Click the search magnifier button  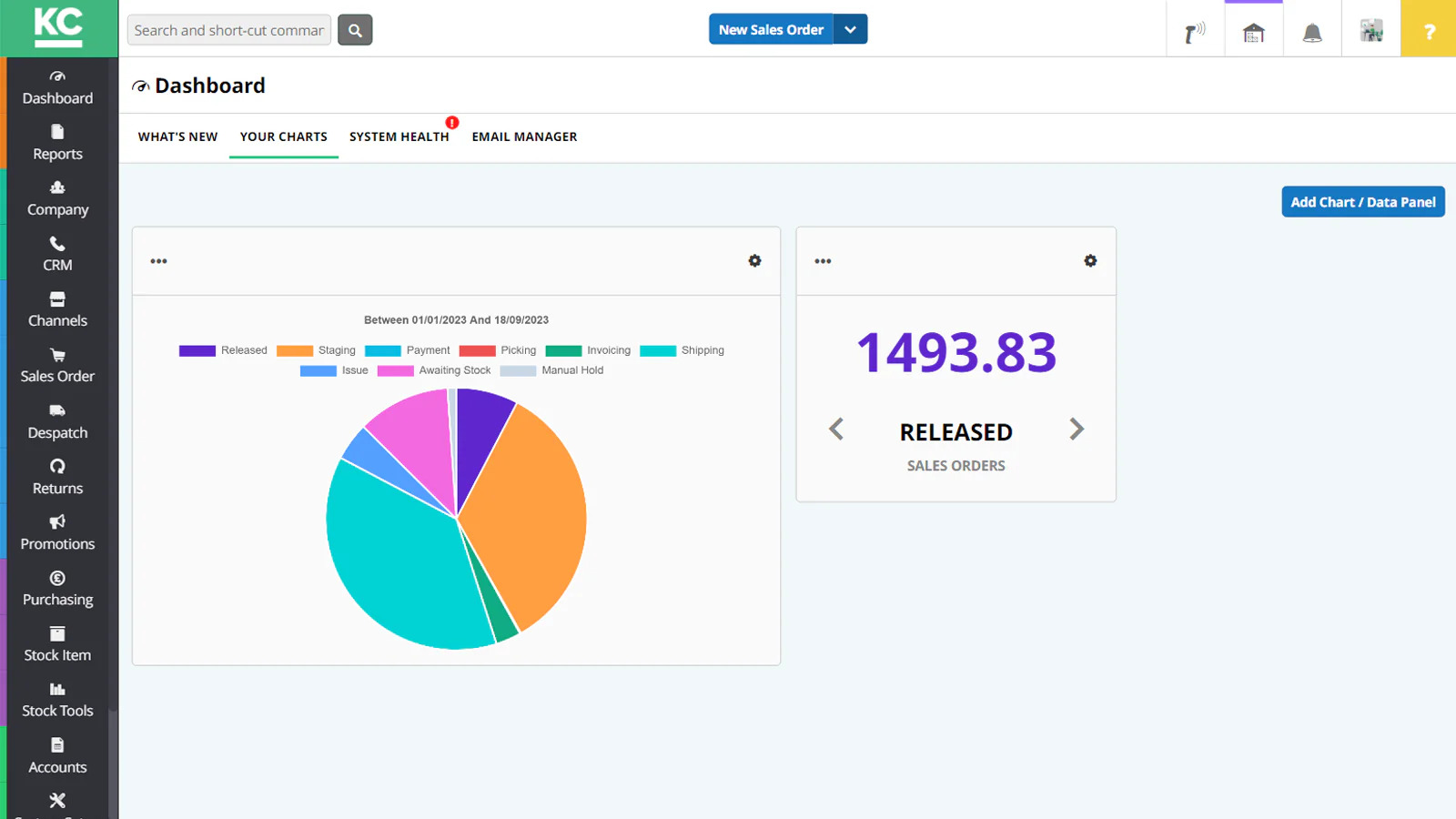[x=355, y=30]
